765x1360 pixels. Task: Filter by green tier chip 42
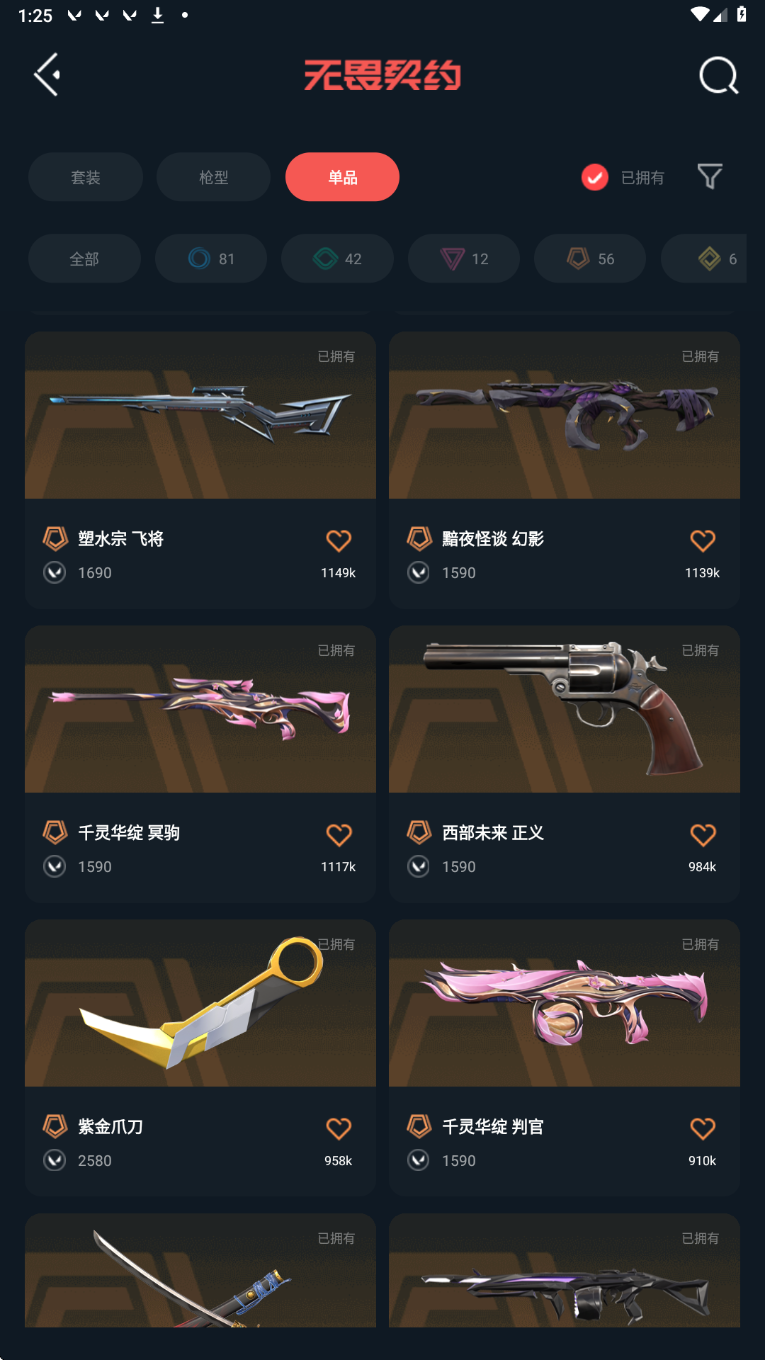tap(337, 259)
